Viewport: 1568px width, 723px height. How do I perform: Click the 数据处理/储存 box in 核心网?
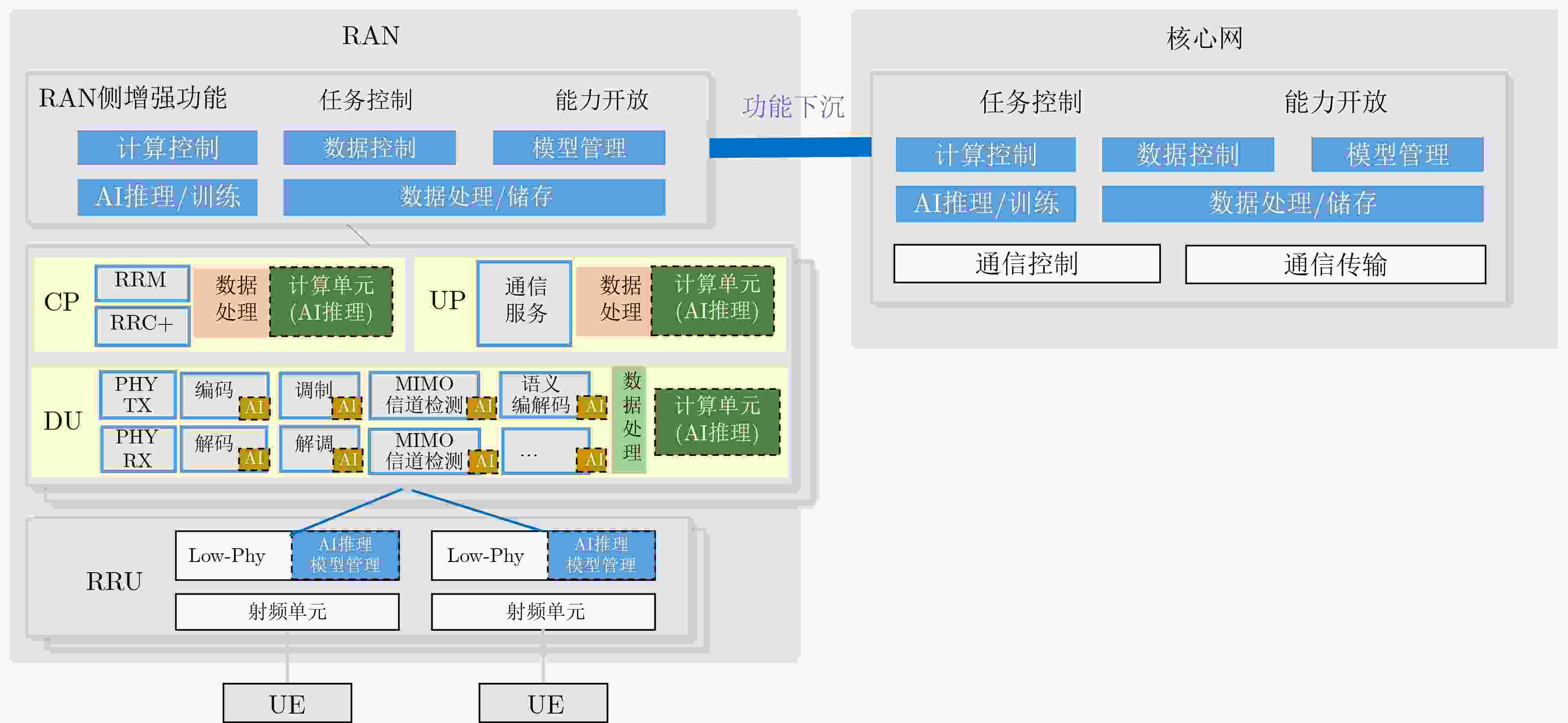1292,203
